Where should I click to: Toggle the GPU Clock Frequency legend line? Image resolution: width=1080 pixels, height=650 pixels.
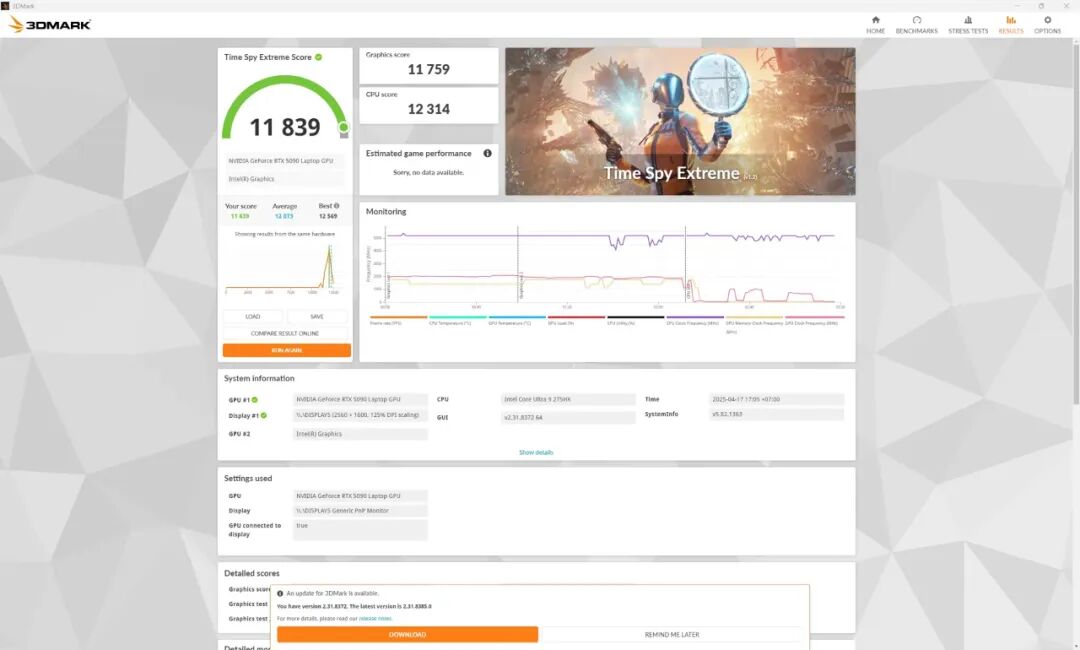tap(814, 320)
